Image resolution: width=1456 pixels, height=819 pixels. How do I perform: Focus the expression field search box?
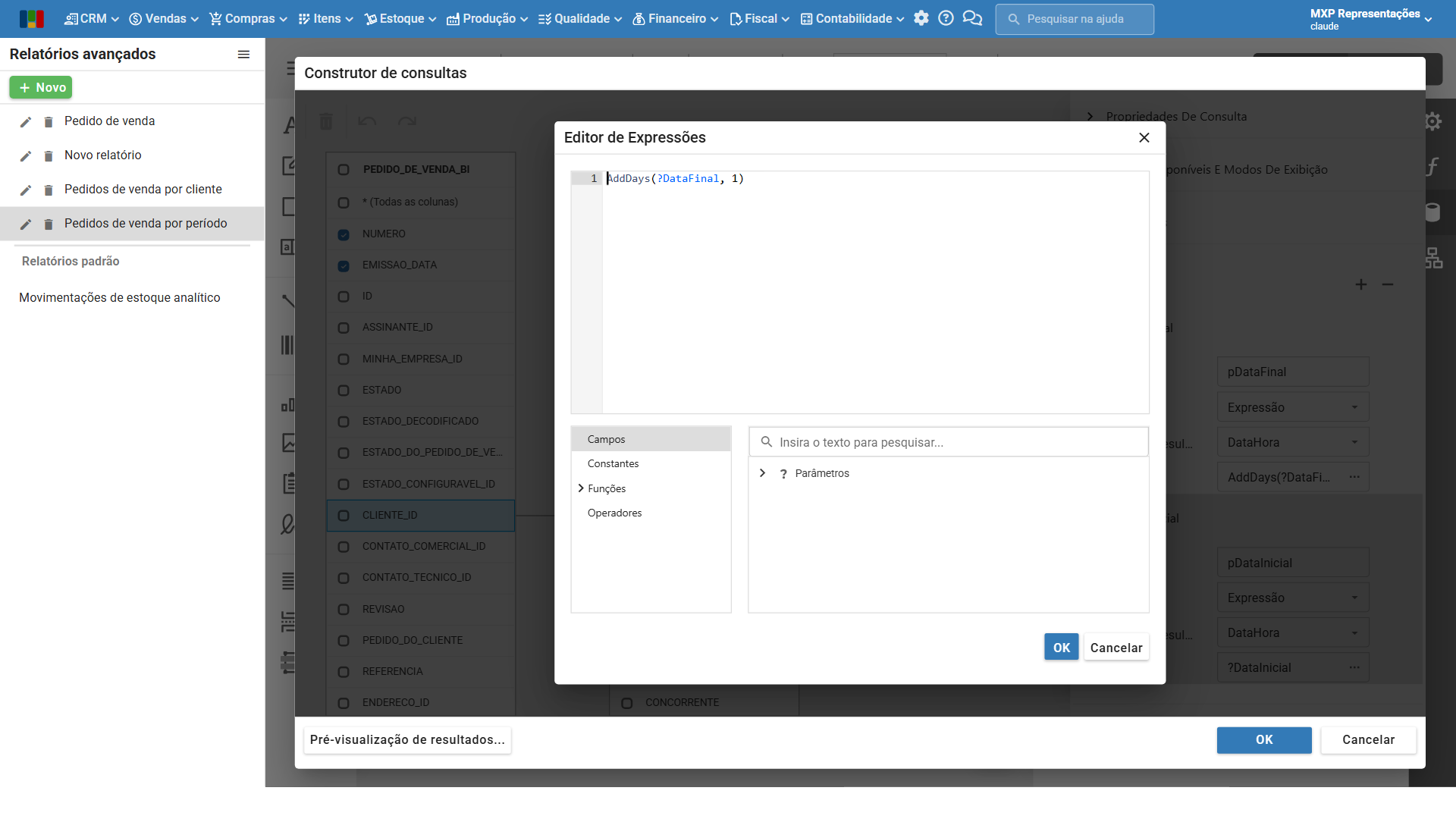coord(949,442)
